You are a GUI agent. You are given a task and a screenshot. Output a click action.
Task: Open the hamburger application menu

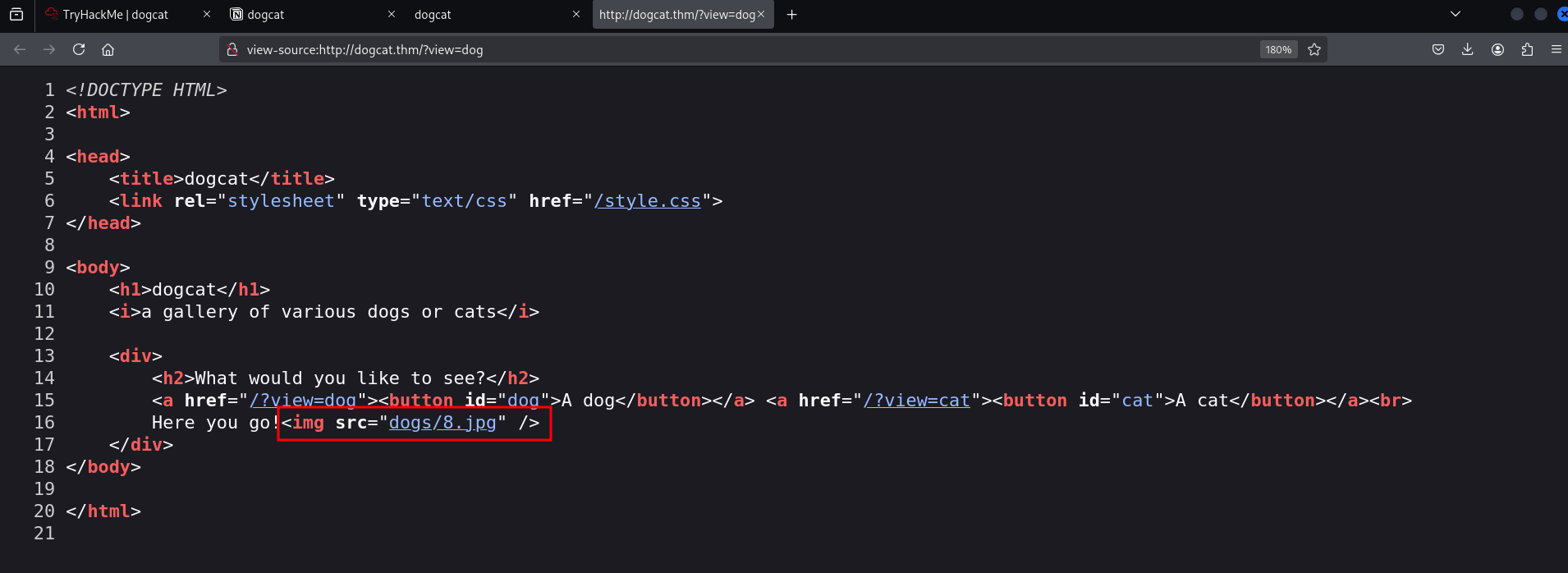pos(1556,49)
